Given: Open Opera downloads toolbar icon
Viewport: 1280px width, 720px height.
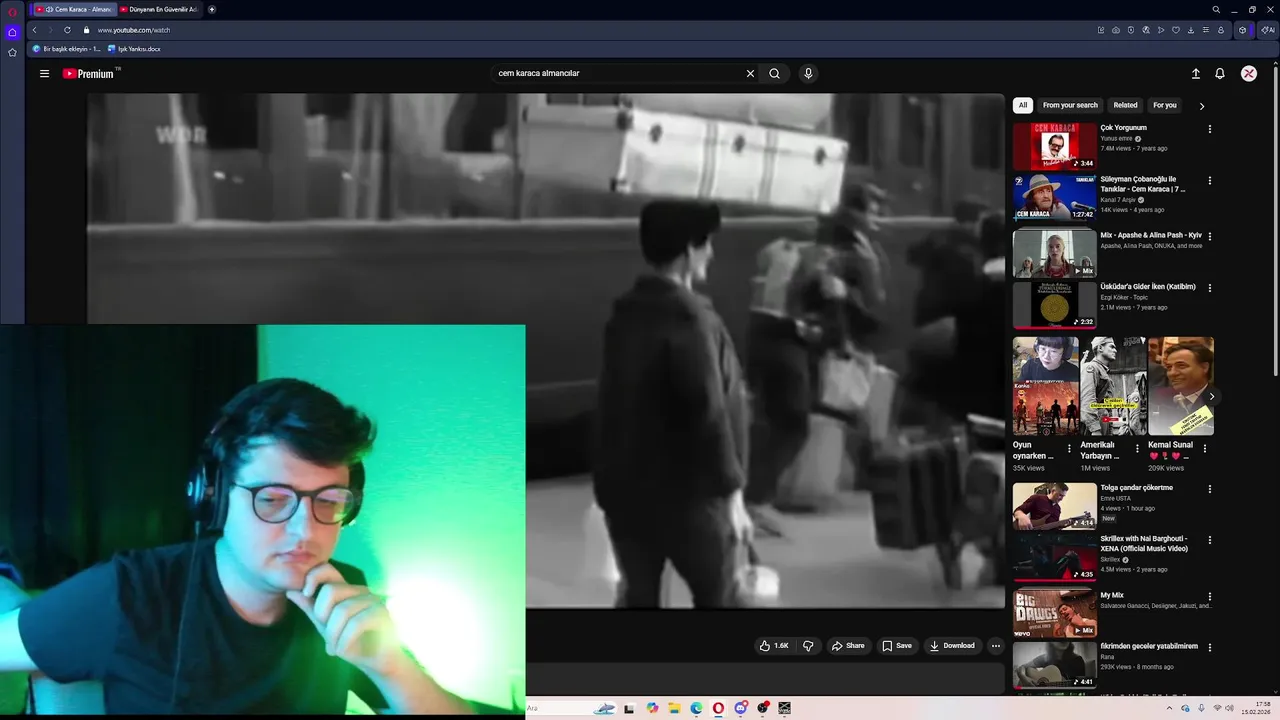Looking at the screenshot, I should coord(1191,30).
